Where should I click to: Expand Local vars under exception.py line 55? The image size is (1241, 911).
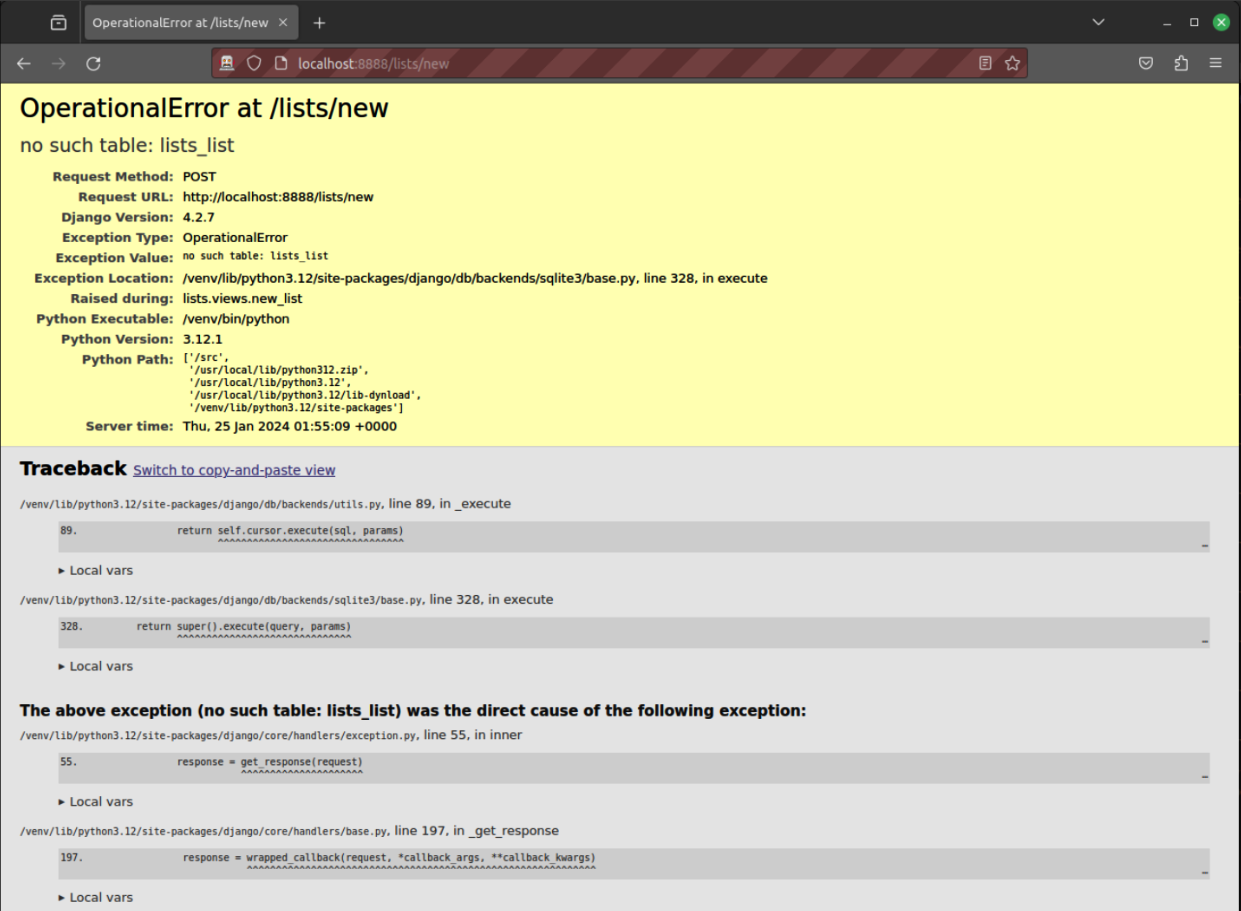click(96, 801)
